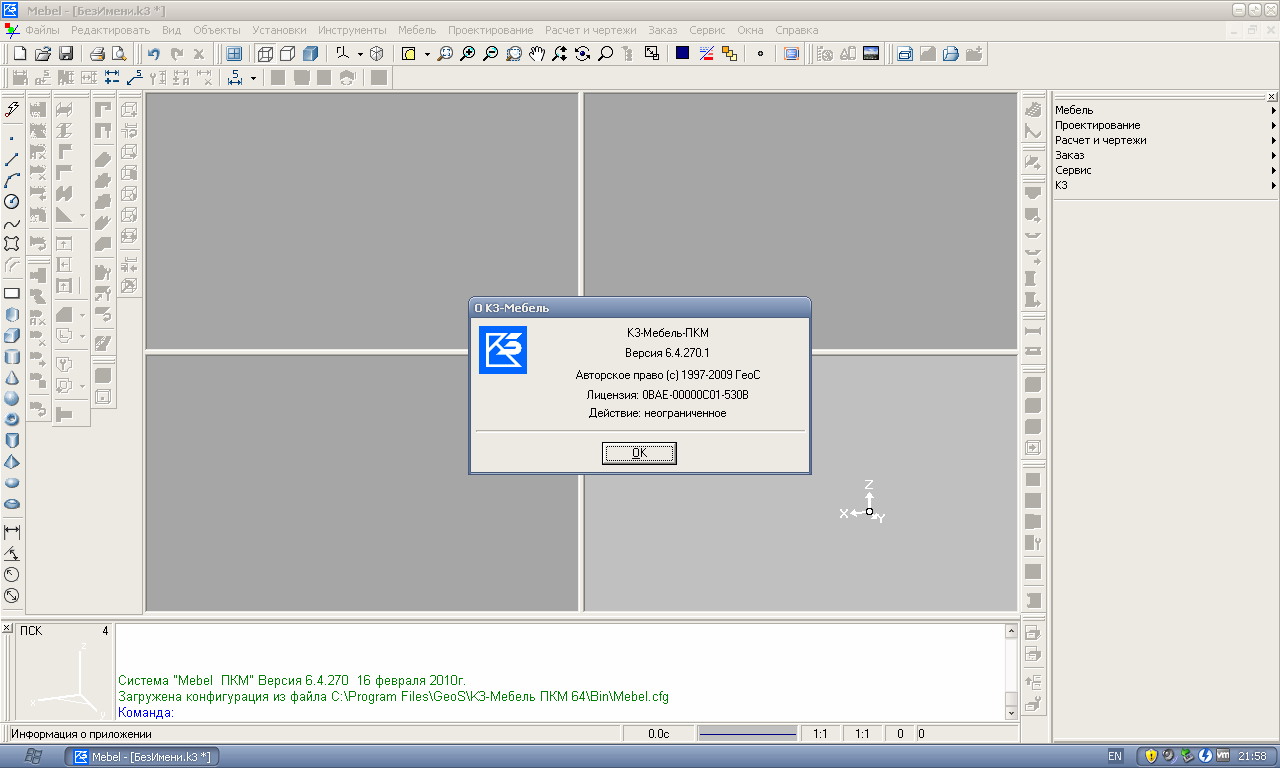Close the ПСК coordinate panel
Viewport: 1280px width, 768px height.
(6, 628)
